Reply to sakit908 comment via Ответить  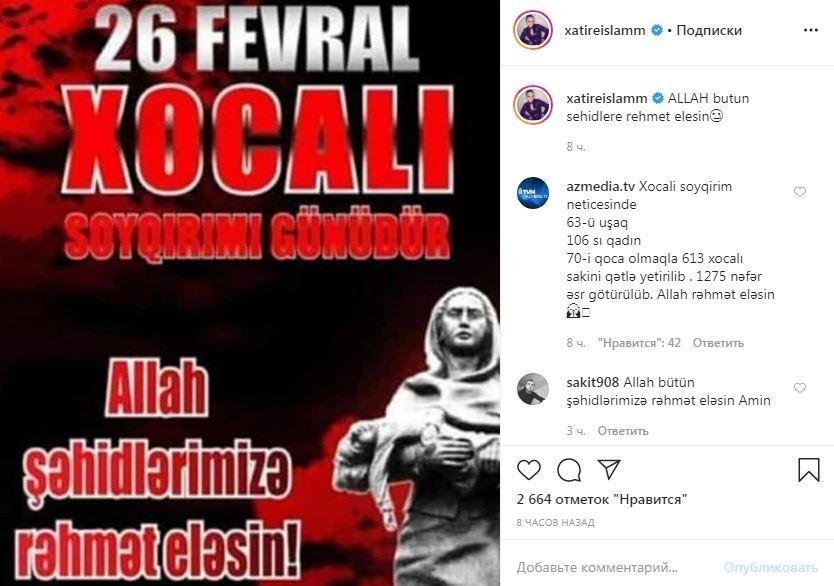[623, 431]
